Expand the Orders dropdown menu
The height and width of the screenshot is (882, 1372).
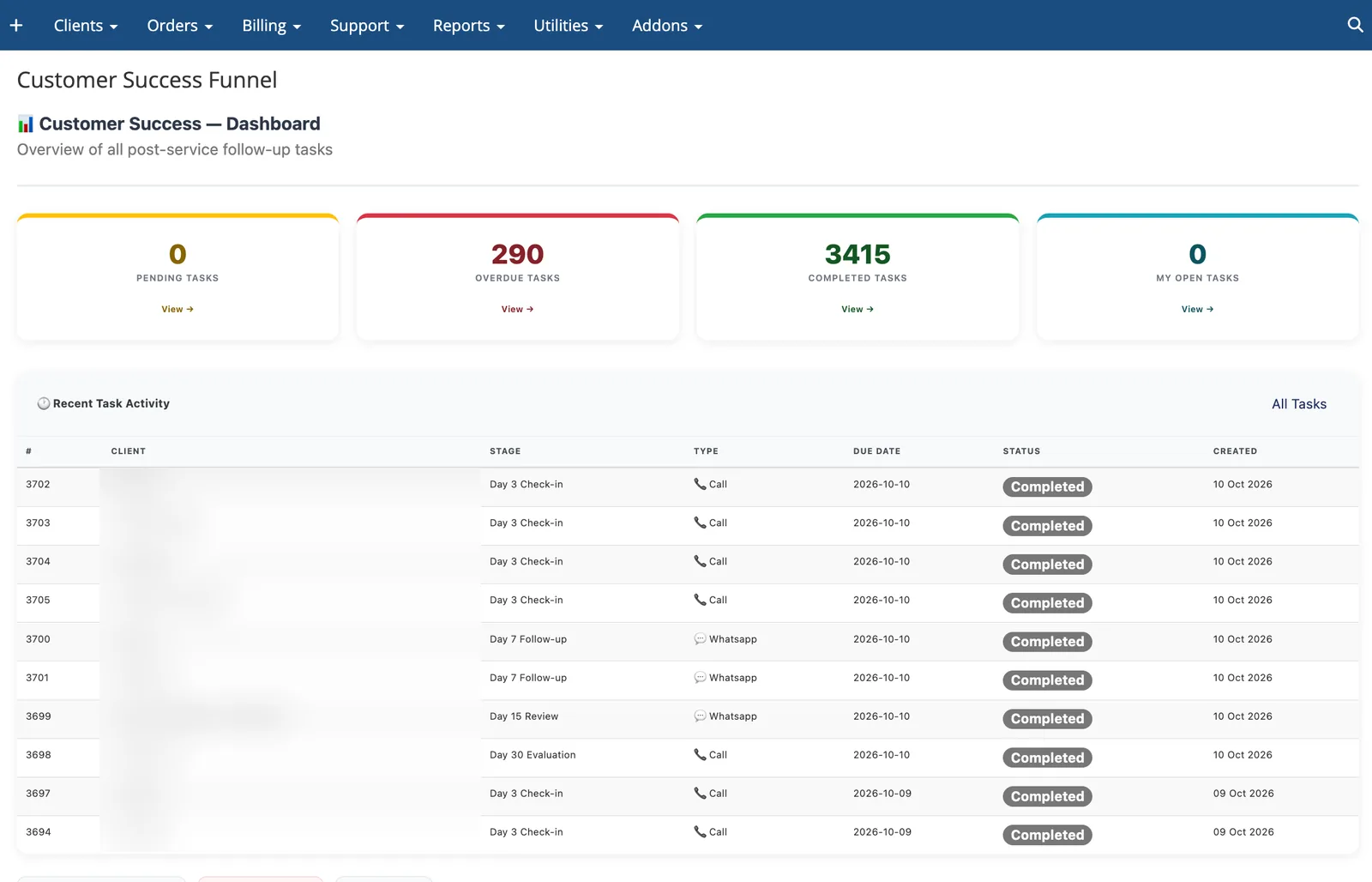(x=179, y=26)
